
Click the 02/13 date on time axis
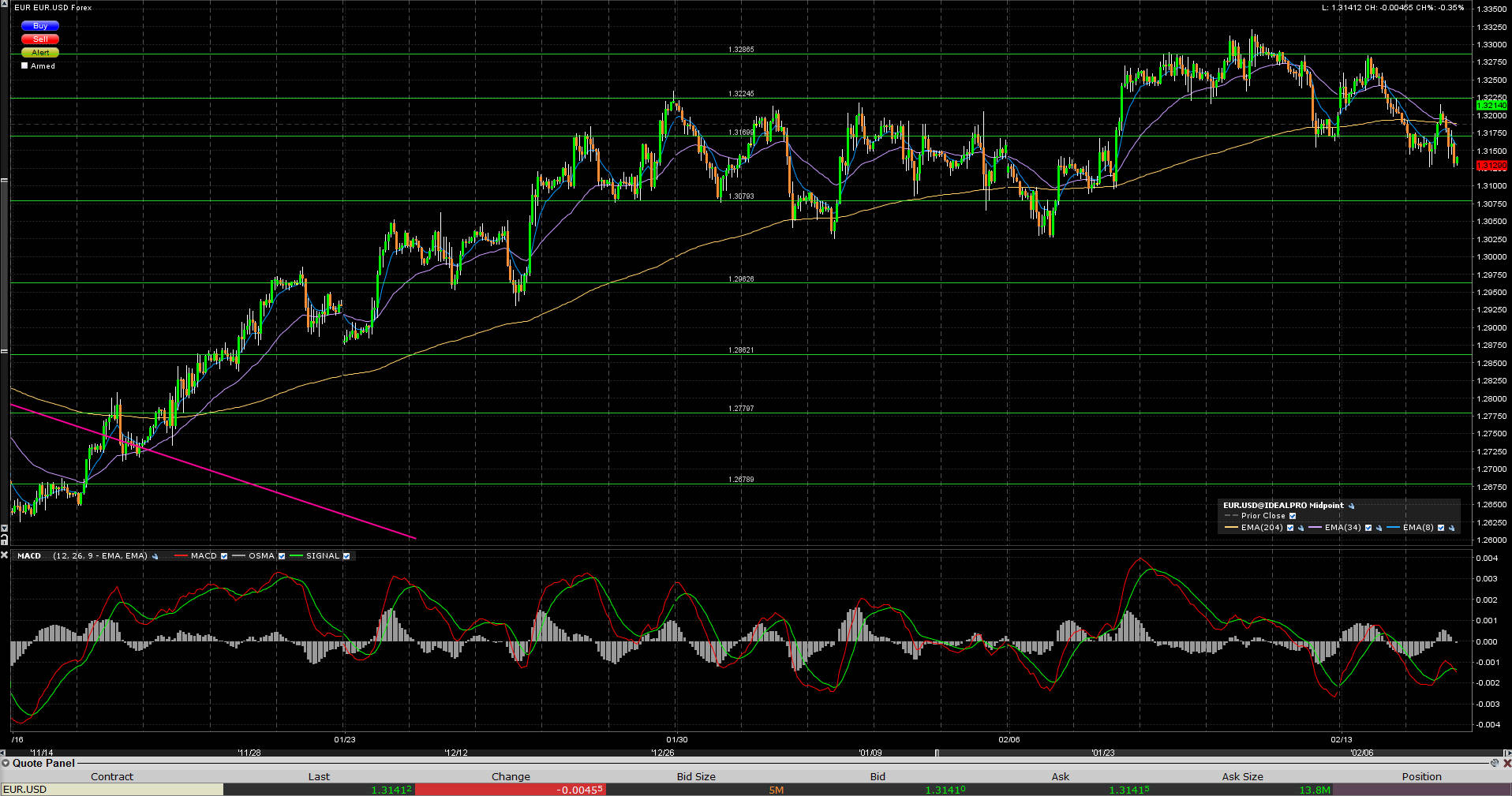[1342, 740]
